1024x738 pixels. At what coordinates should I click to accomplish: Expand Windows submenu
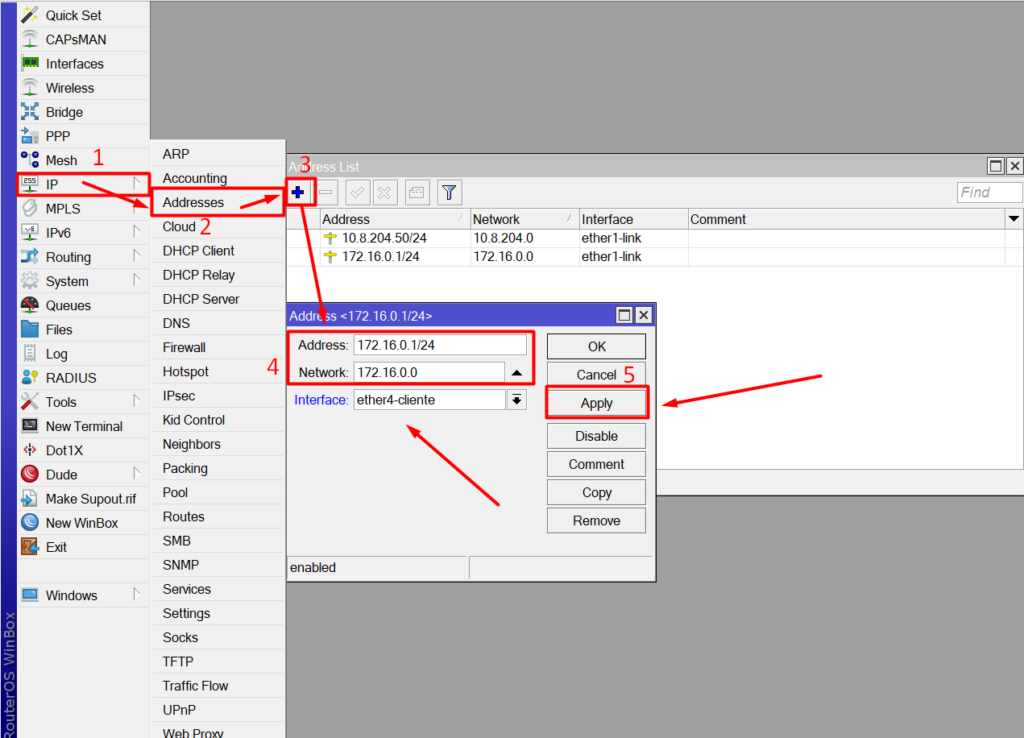pyautogui.click(x=136, y=594)
